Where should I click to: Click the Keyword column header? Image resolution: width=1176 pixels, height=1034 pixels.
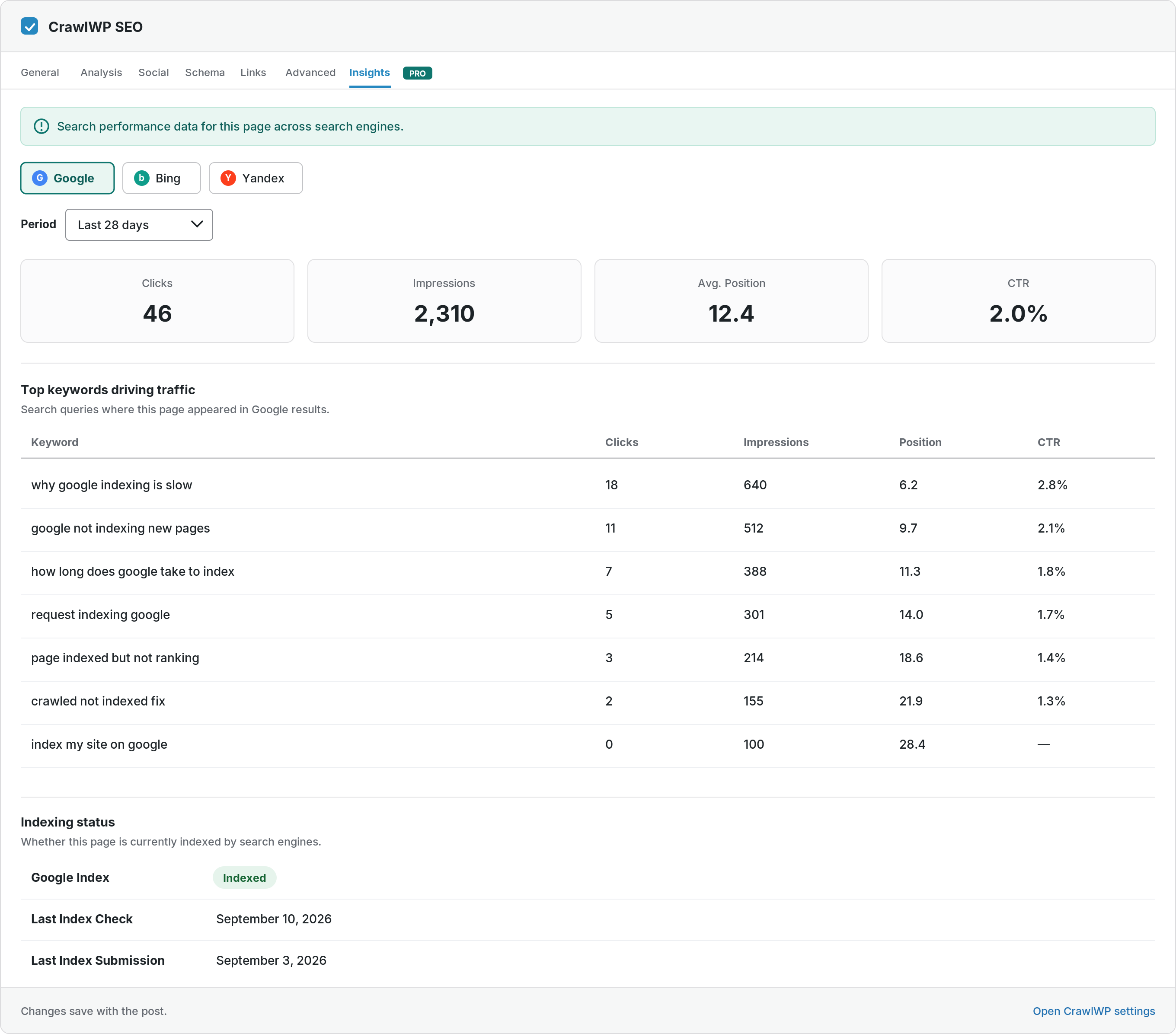tap(54, 442)
